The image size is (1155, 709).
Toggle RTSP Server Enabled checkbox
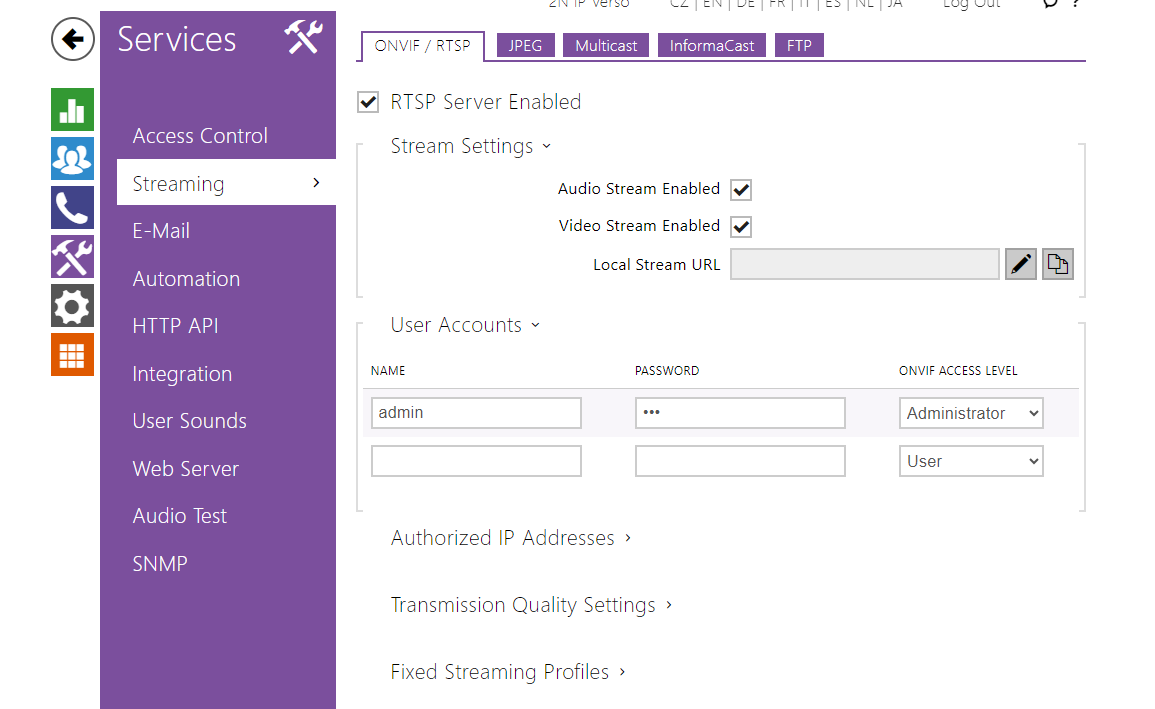(x=368, y=102)
